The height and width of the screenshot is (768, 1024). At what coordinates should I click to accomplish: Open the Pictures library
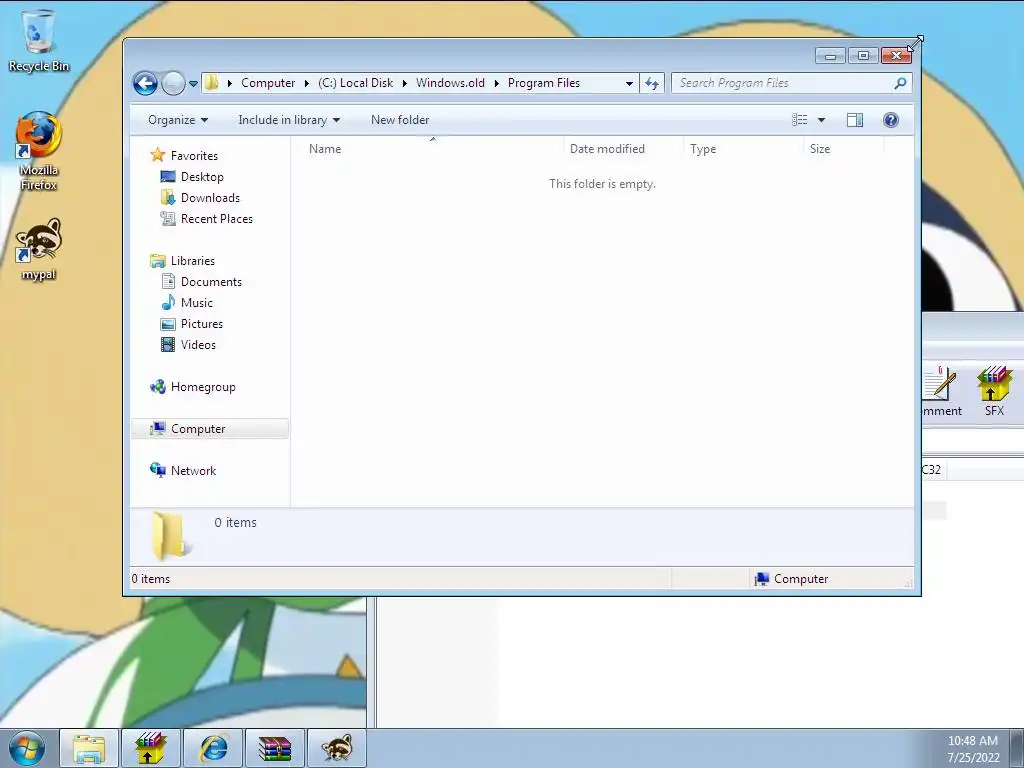pos(202,324)
